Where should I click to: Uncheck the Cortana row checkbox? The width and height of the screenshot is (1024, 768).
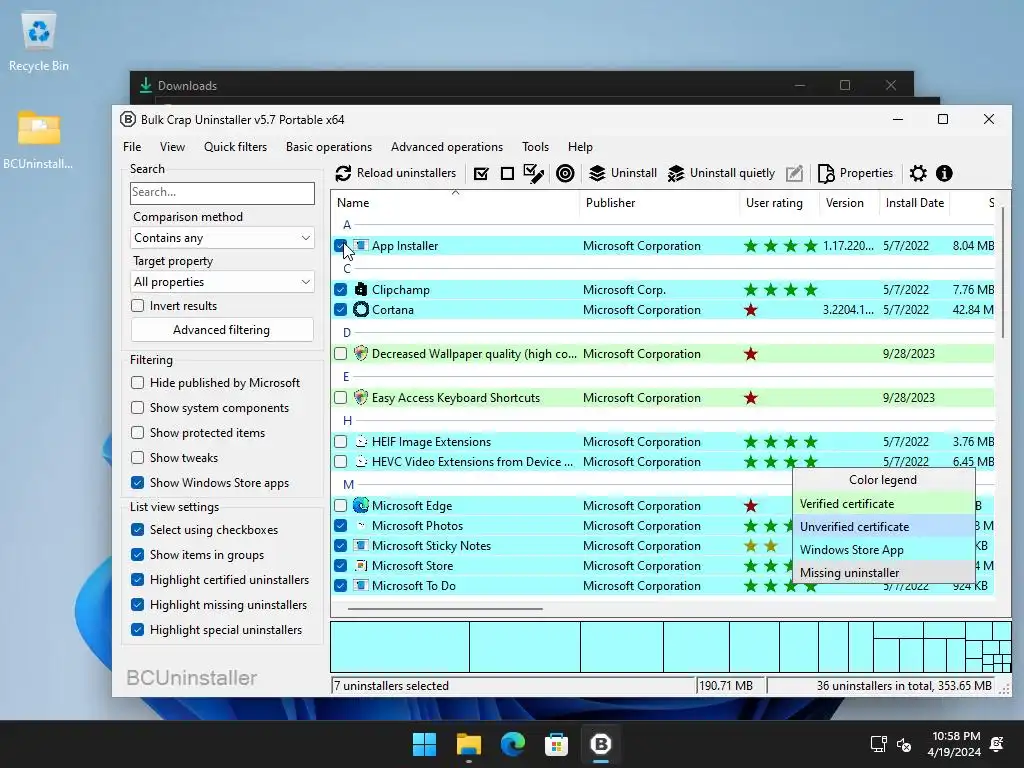[340, 310]
